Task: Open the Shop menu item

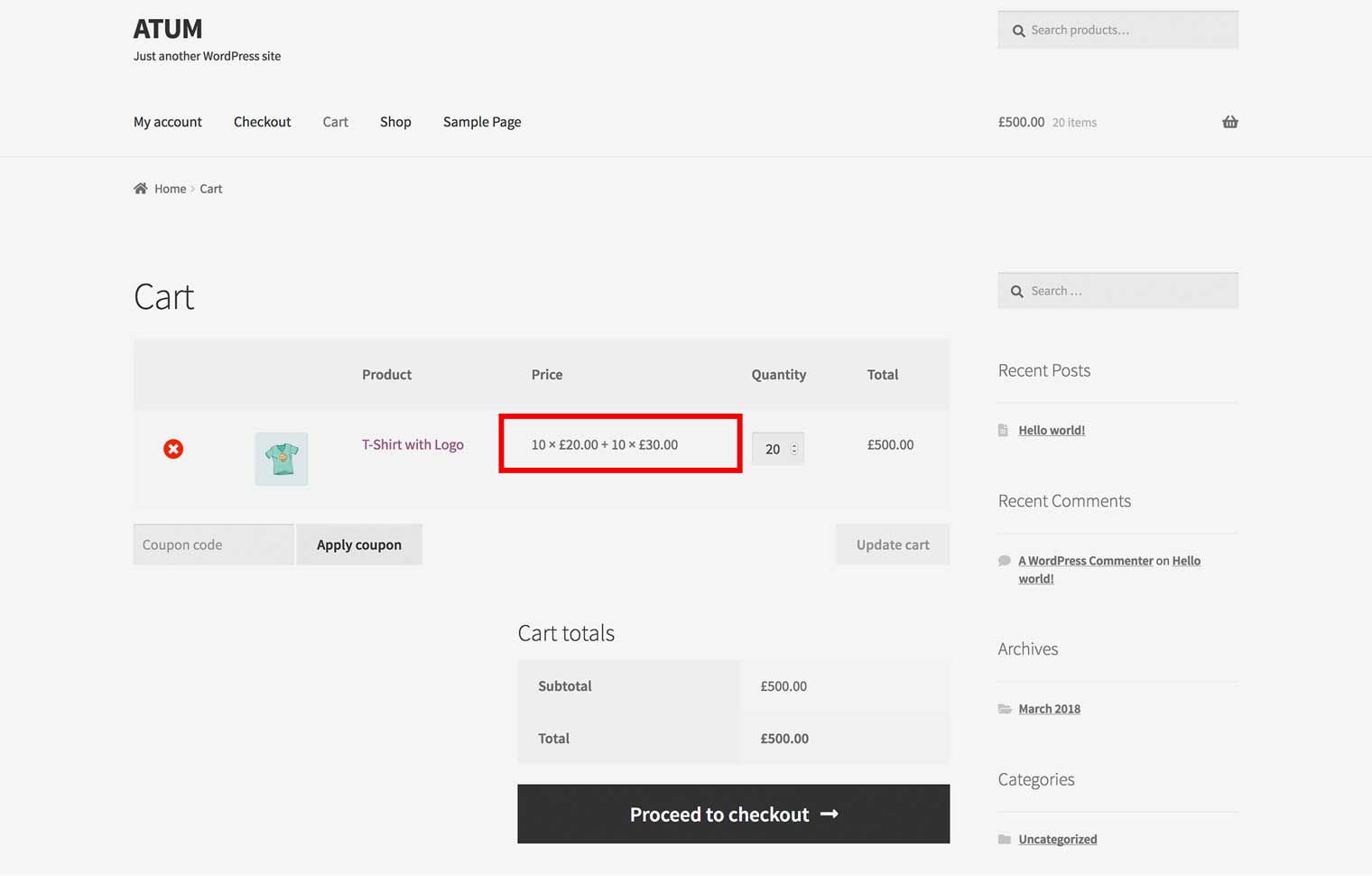Action: [395, 122]
